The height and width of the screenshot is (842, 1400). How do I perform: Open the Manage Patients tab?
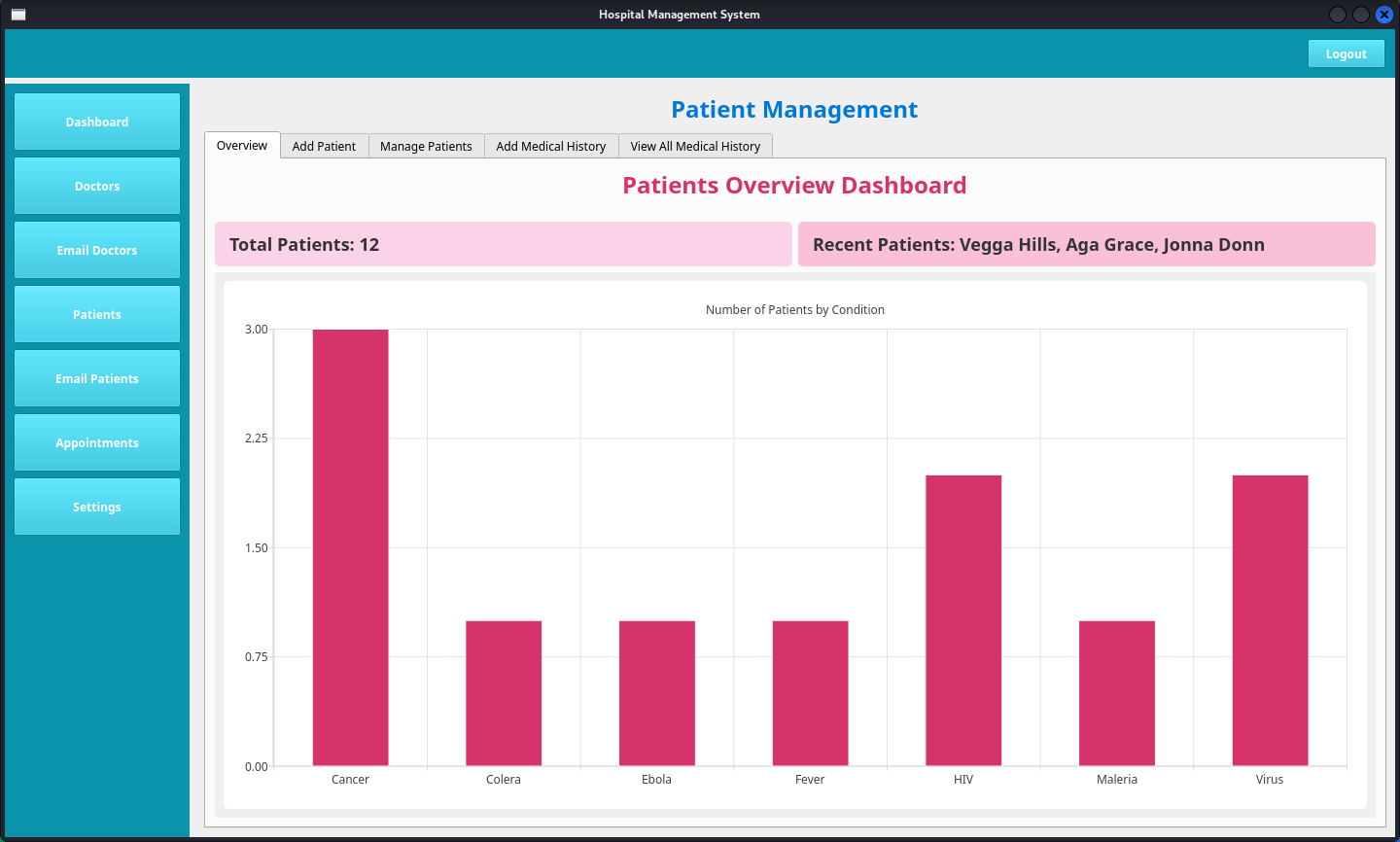coord(426,147)
